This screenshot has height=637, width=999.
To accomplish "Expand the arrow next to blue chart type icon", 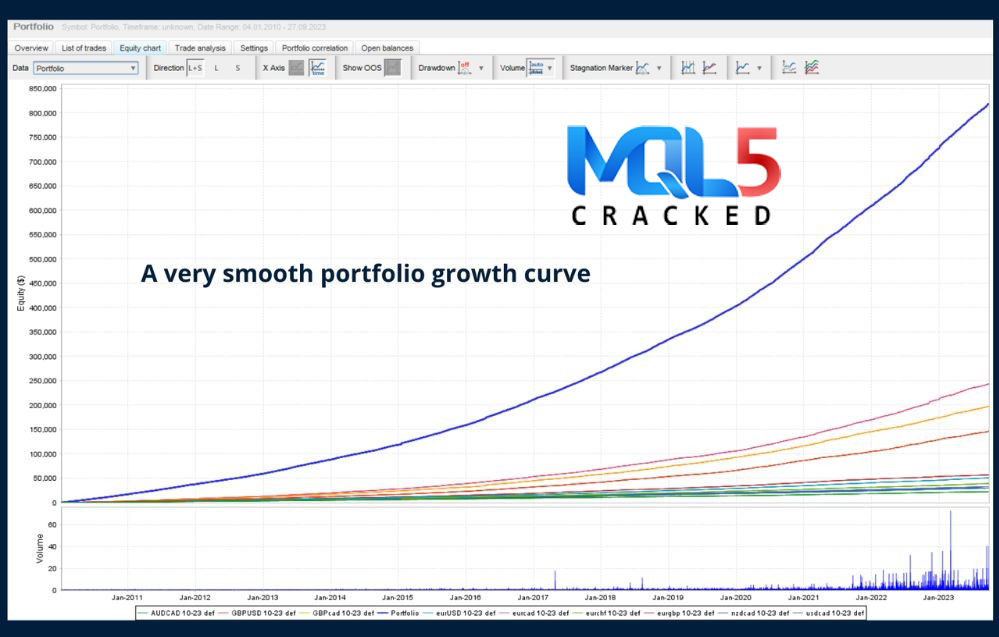I will coord(759,68).
